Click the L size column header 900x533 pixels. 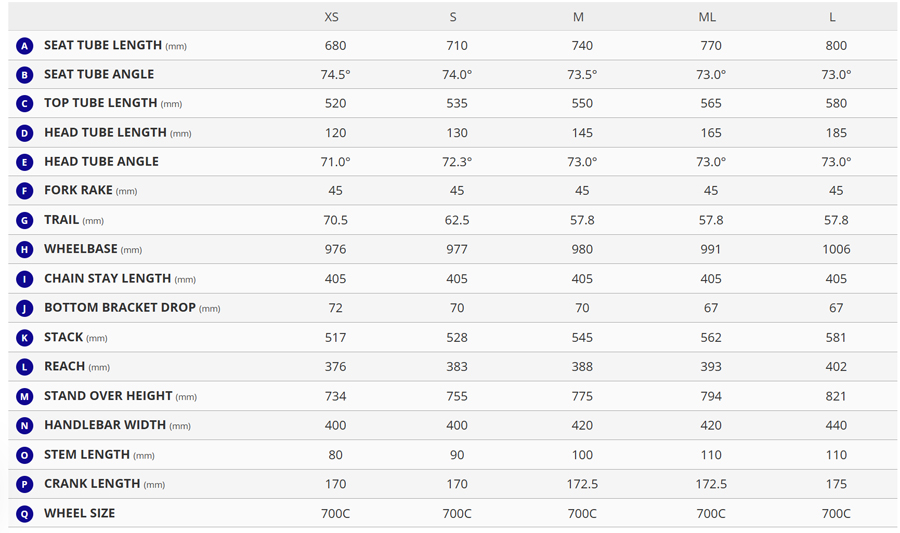pos(832,17)
